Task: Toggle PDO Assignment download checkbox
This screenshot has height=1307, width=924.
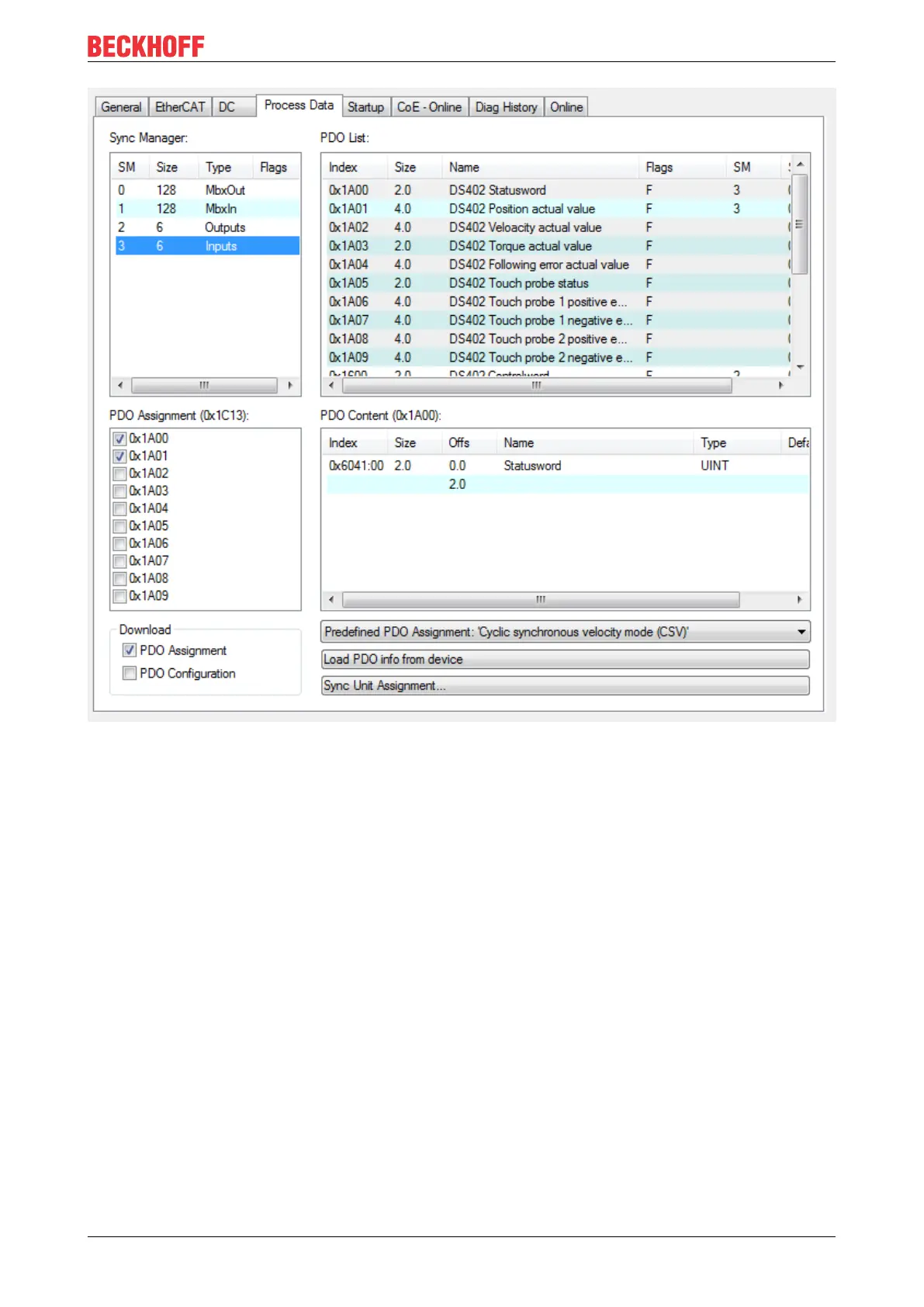Action: pos(130,650)
